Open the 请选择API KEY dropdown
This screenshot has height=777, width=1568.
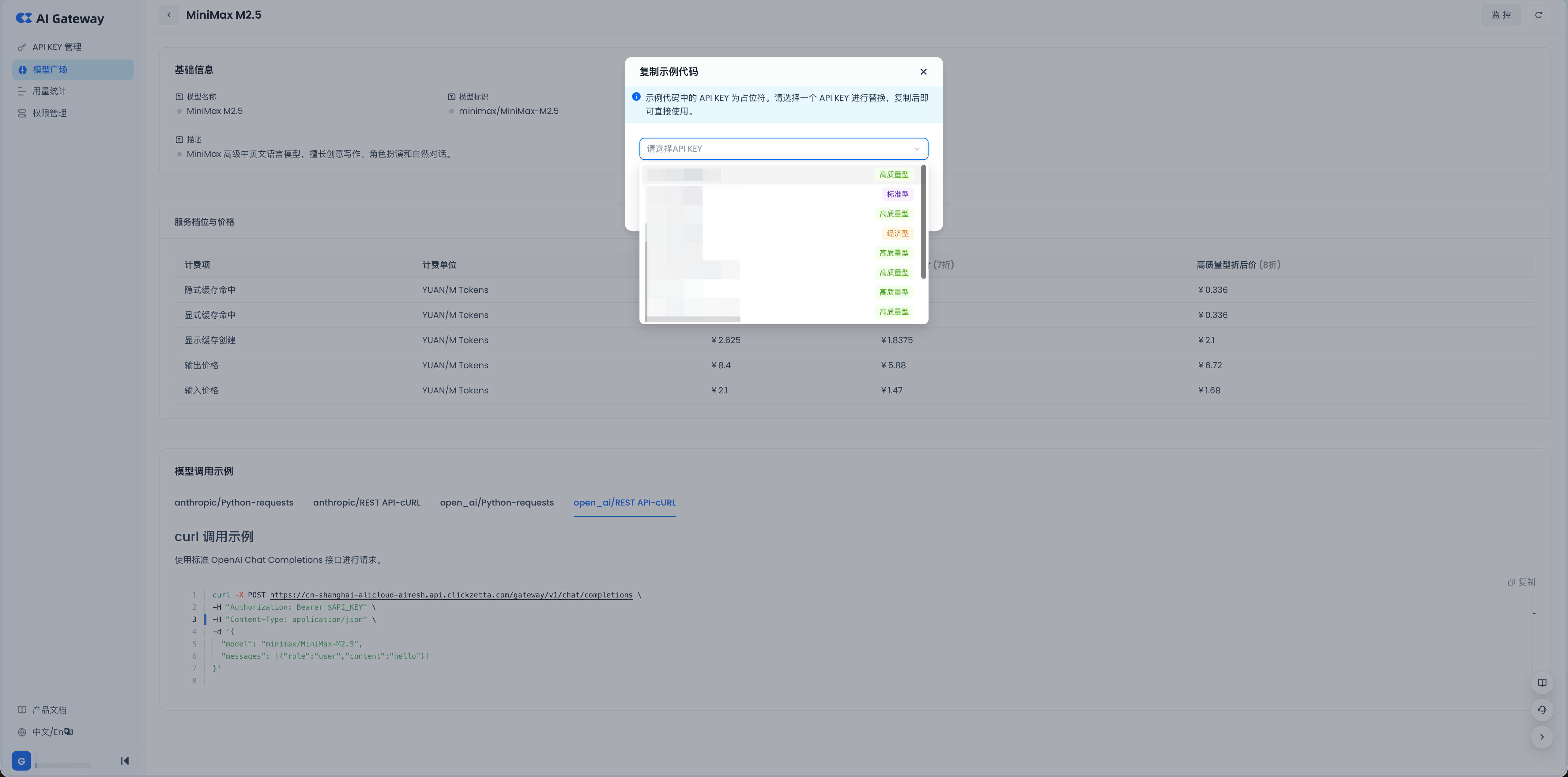pyautogui.click(x=783, y=149)
